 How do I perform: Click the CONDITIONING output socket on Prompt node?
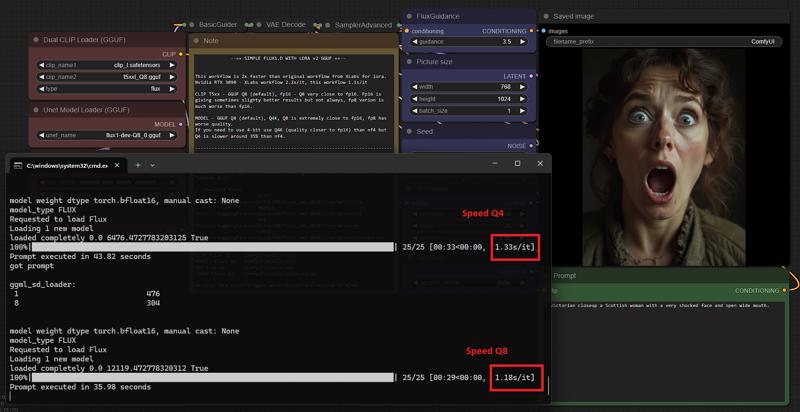[784, 291]
